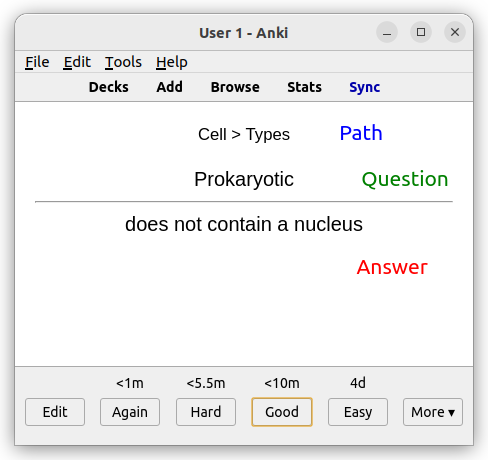Screen dimensions: 488x460
Task: Open the Stats view
Action: [304, 87]
